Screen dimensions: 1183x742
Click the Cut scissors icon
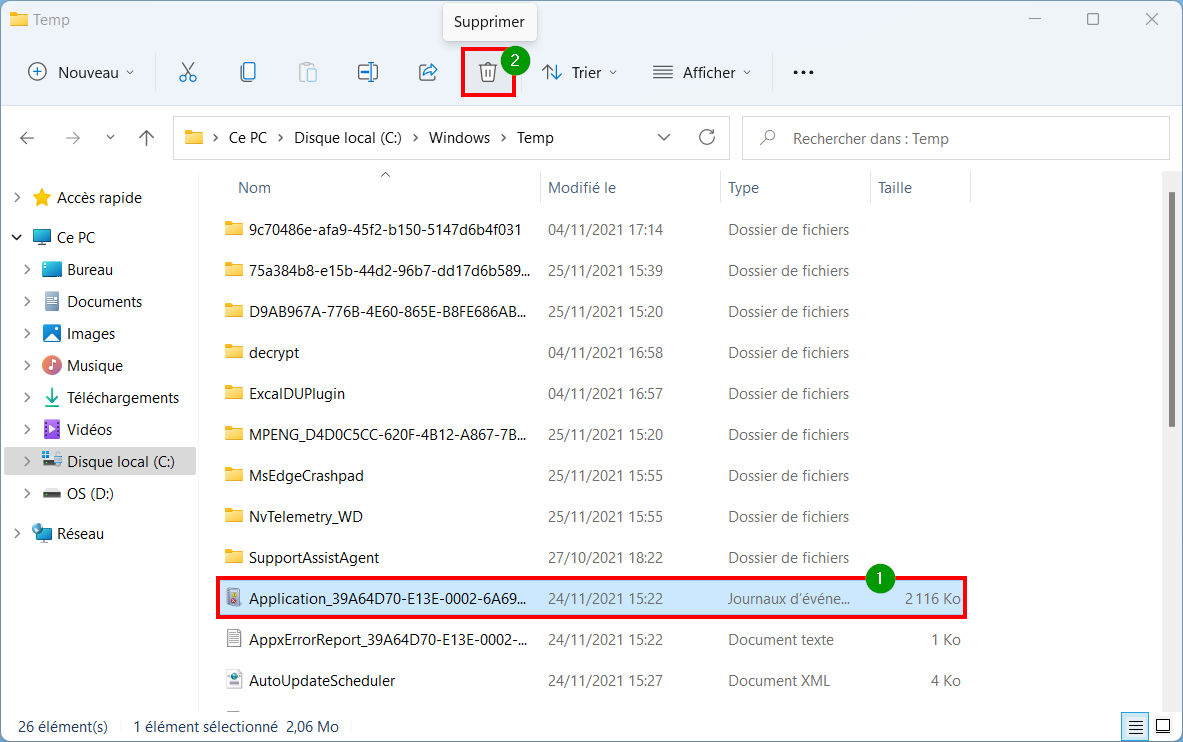point(188,72)
